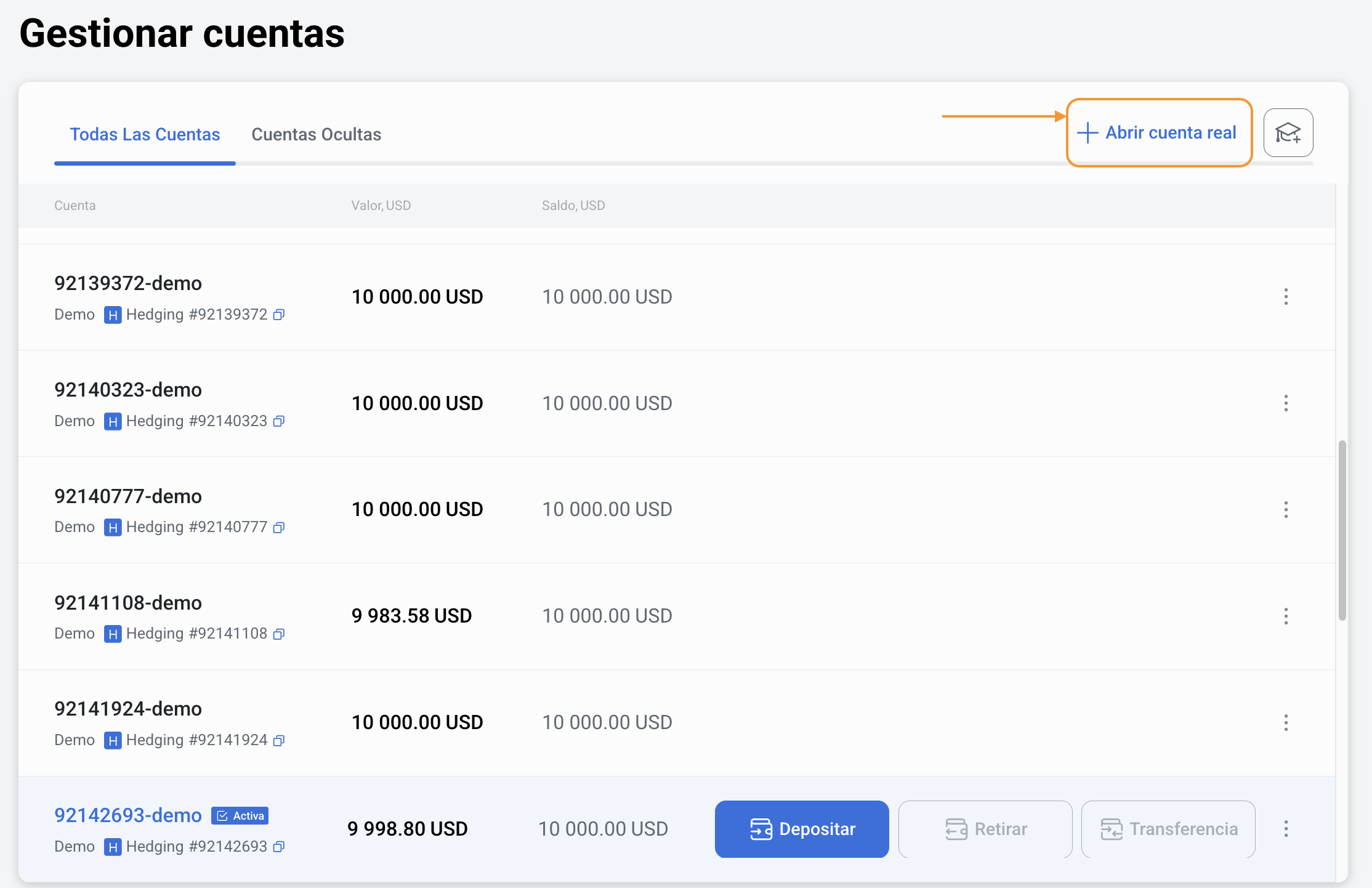Open three-dot menu for 92140323-demo

pos(1286,403)
